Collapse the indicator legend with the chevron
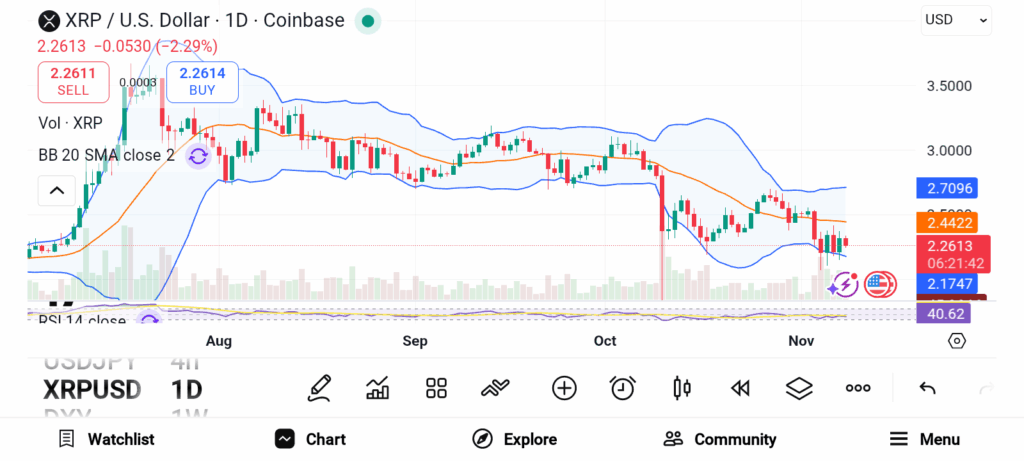 57,190
